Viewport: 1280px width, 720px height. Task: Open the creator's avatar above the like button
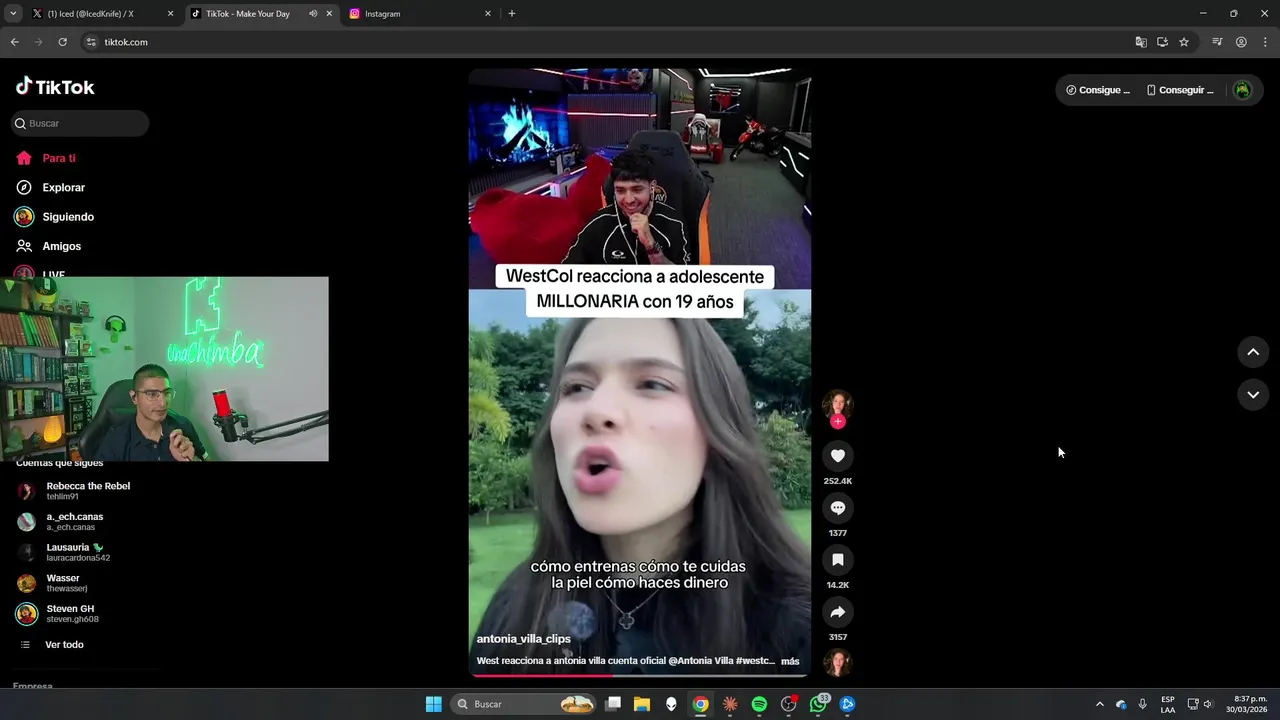click(x=838, y=404)
